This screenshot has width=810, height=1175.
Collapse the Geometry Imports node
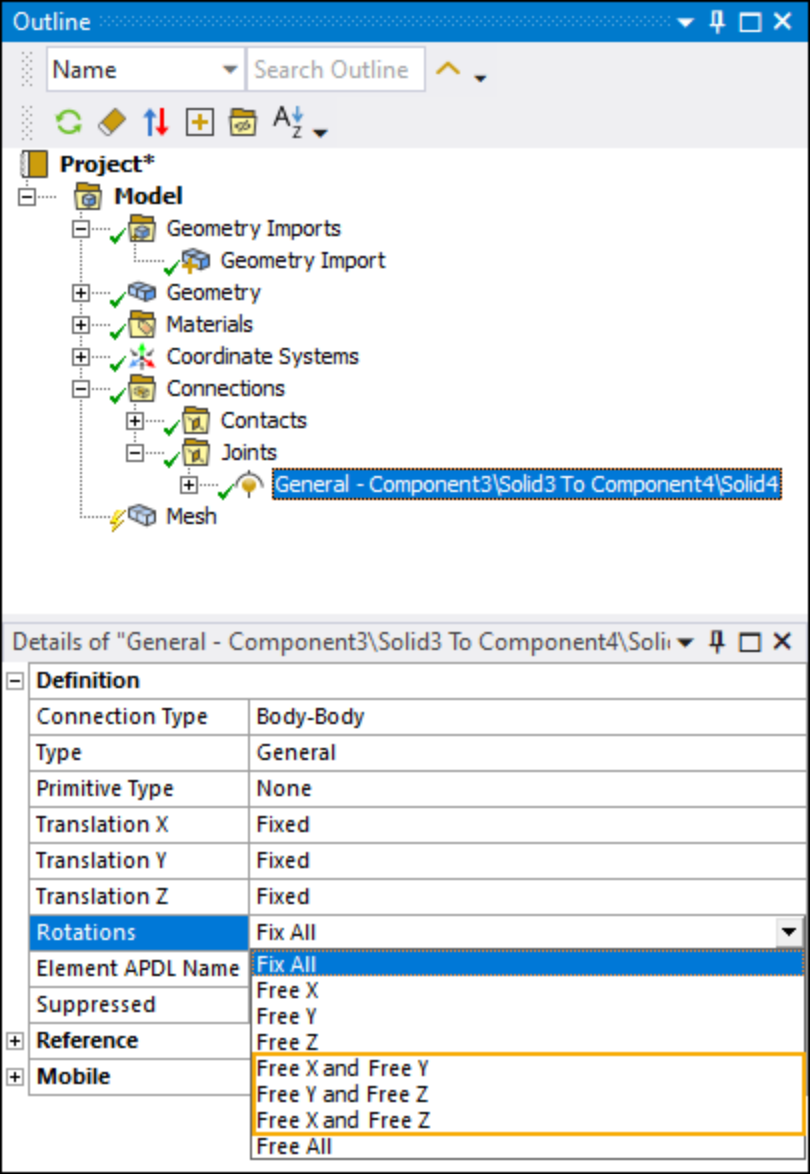tap(81, 229)
